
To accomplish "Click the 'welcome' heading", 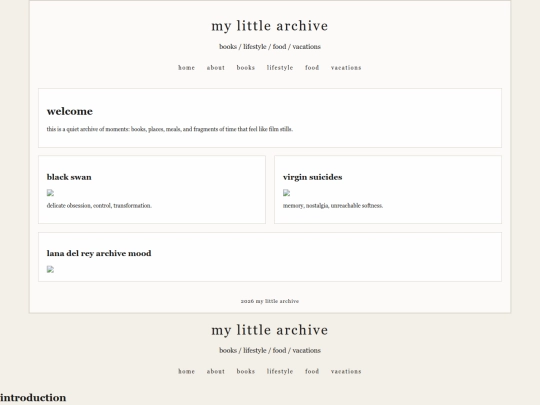I will click(x=70, y=111).
